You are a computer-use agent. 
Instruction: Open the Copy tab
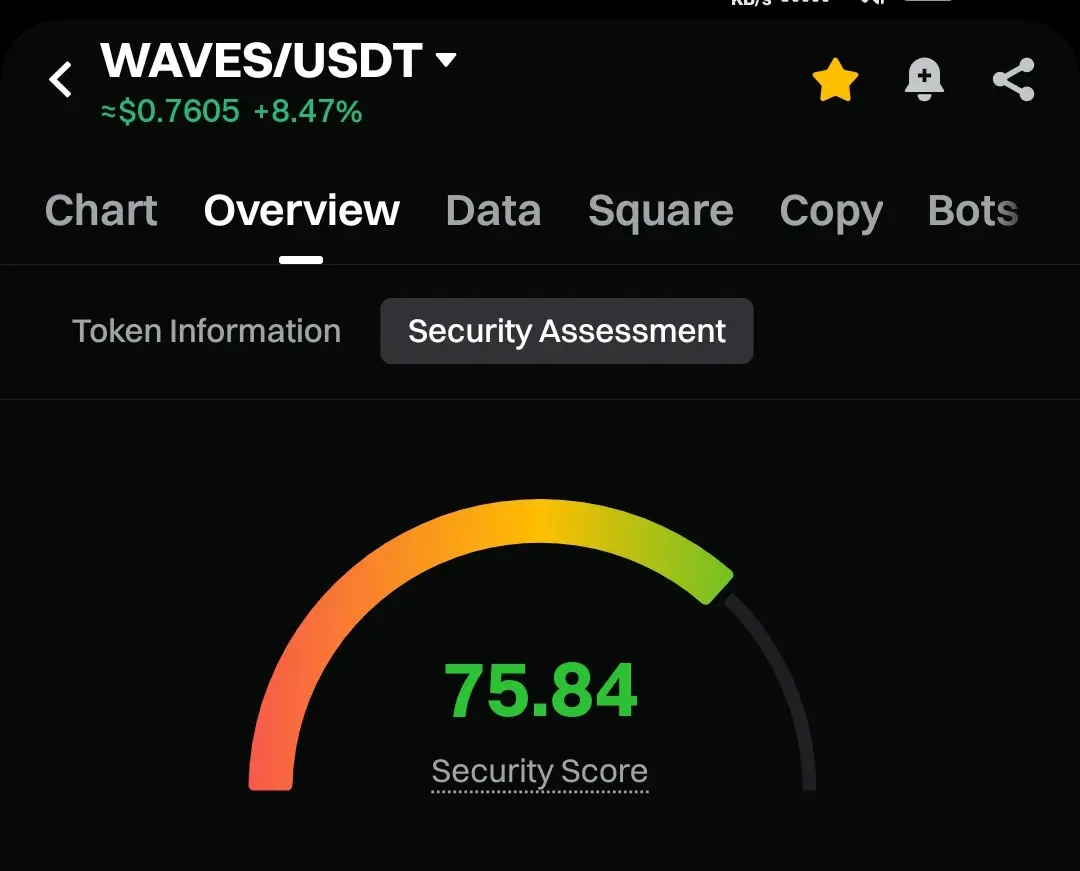(x=831, y=212)
